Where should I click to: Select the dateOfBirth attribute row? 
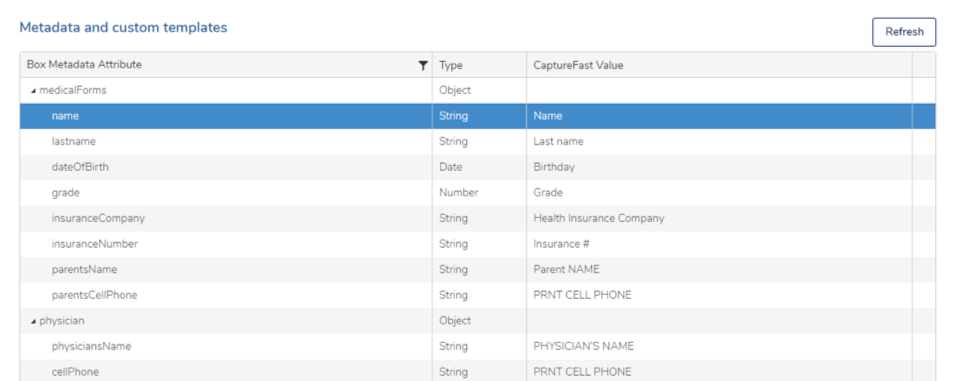(478, 167)
